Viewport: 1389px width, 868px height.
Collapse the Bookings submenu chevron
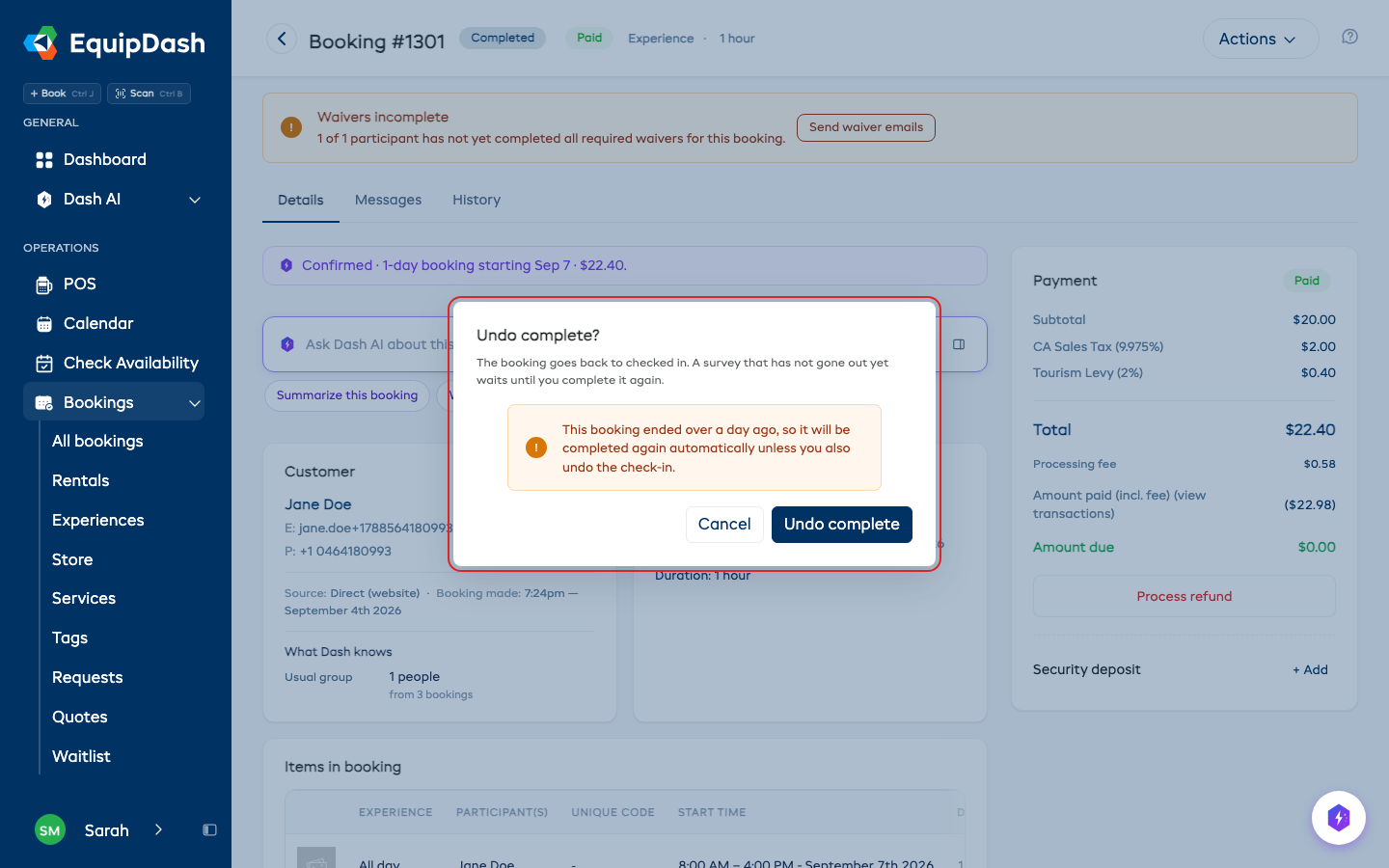(x=195, y=403)
